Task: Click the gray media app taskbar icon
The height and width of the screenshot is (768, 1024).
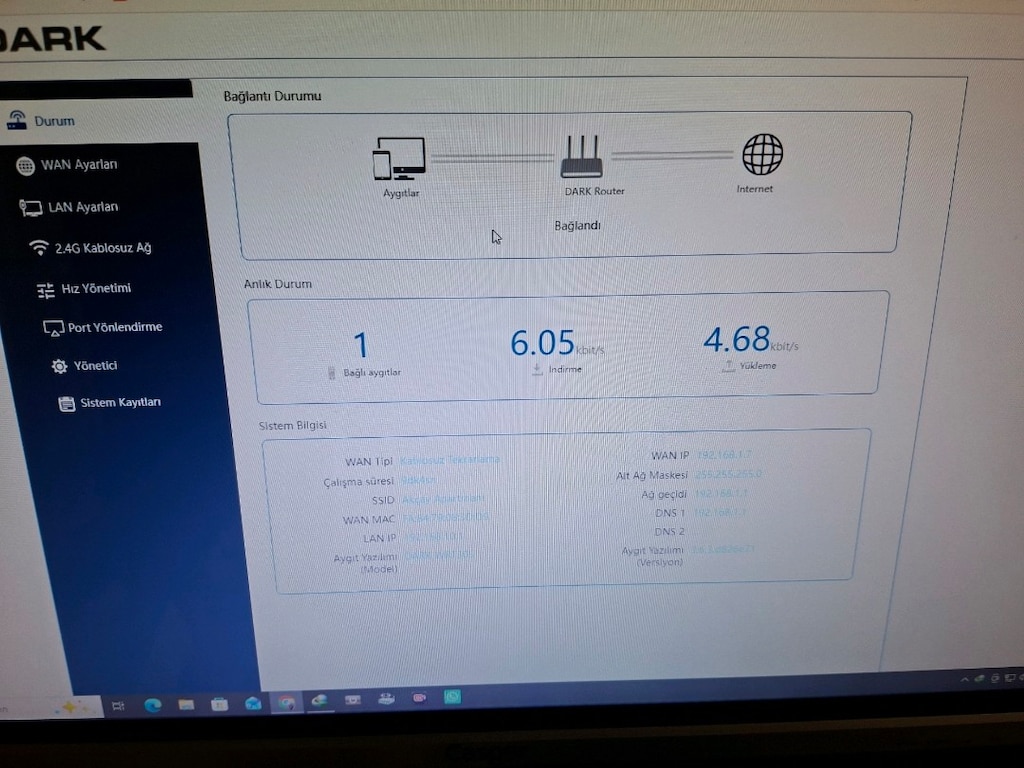Action: click(353, 700)
